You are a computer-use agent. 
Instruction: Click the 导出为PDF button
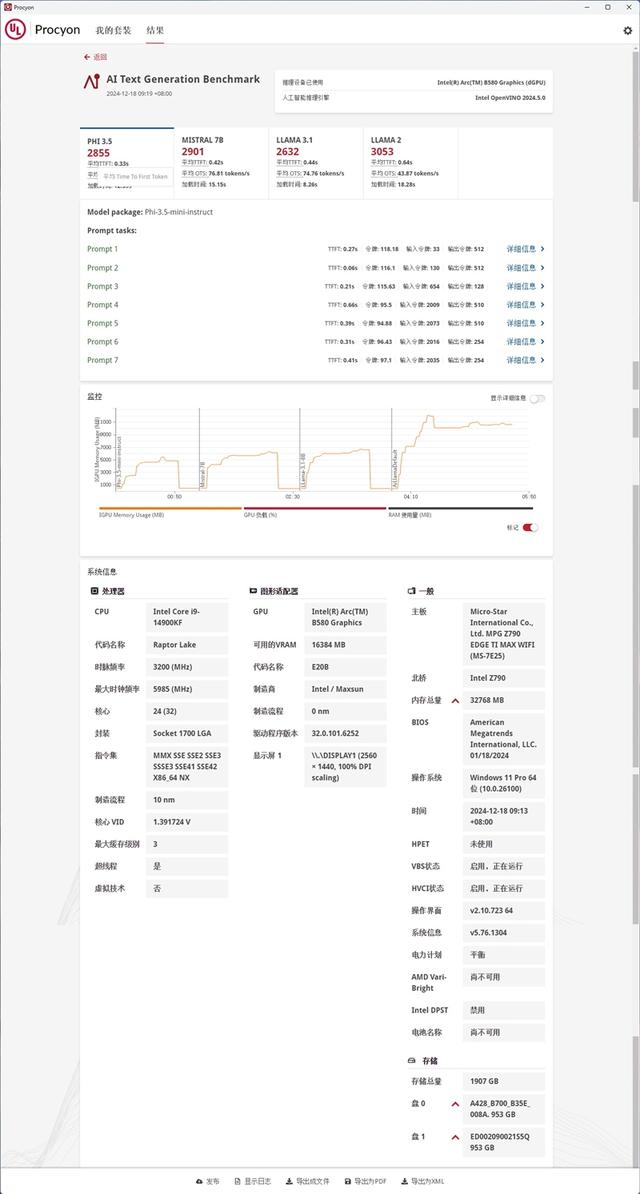(366, 1181)
